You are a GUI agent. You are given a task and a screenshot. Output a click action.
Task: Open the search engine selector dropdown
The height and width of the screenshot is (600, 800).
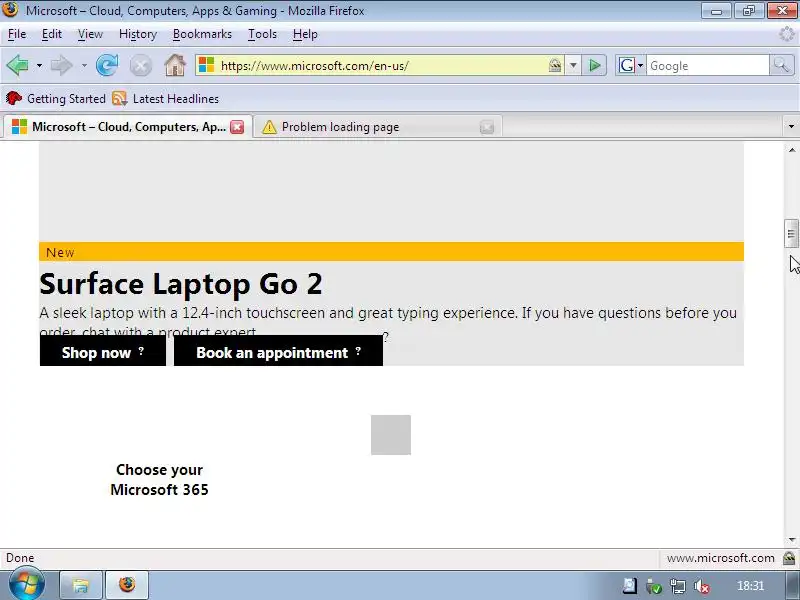[631, 65]
